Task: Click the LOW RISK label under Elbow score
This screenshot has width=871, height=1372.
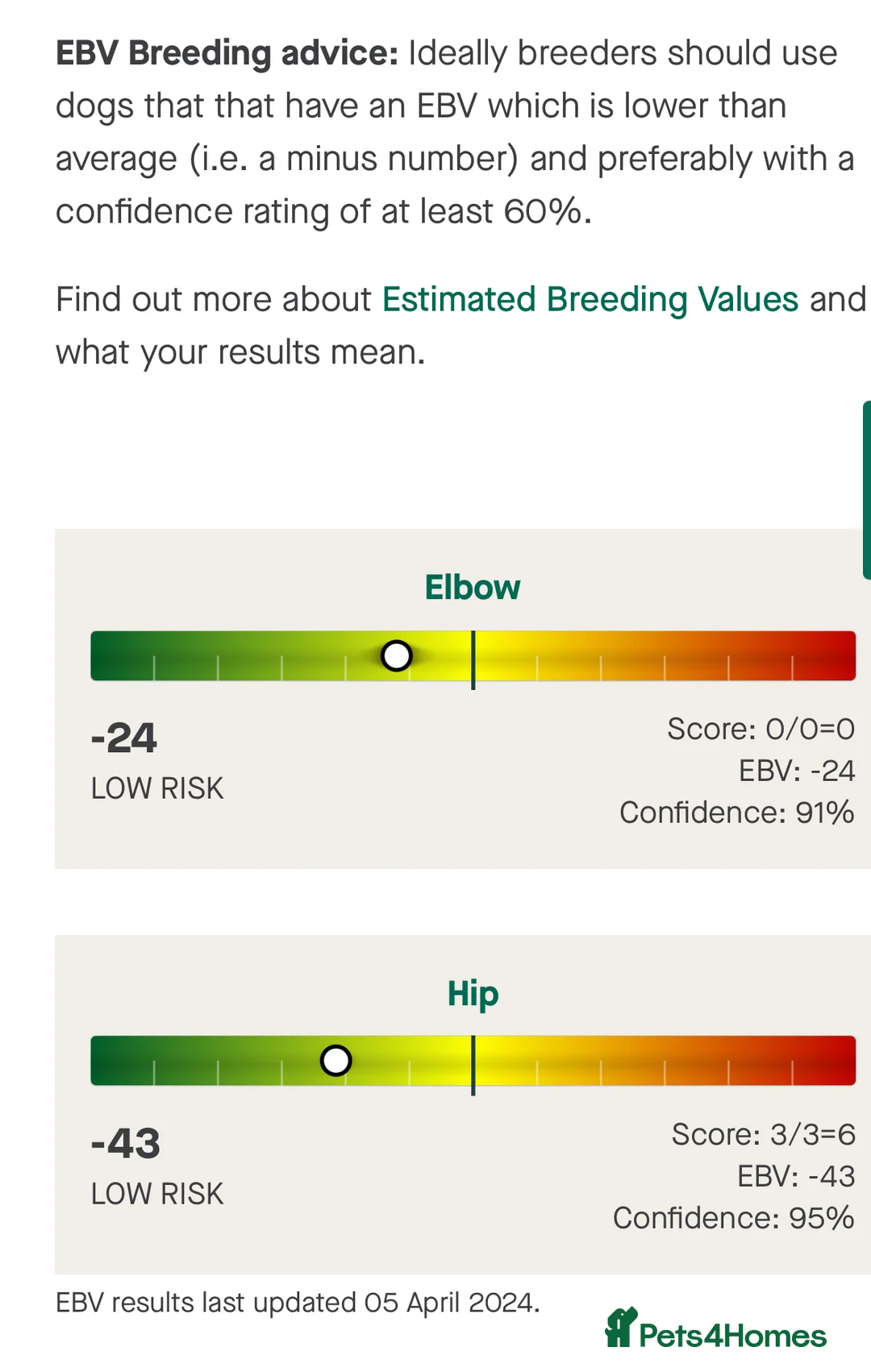Action: coord(158,788)
